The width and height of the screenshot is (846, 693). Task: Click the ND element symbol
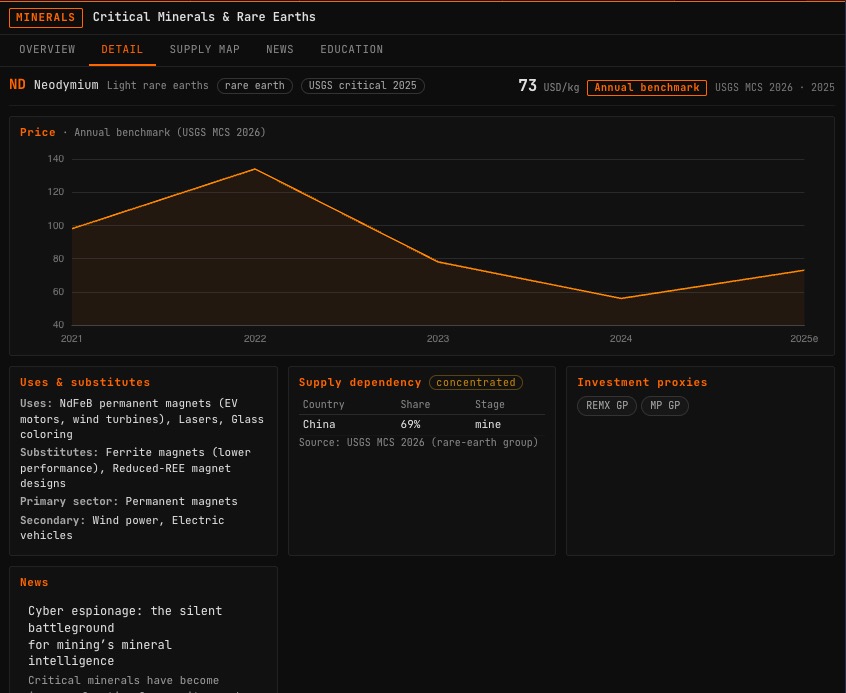17,85
